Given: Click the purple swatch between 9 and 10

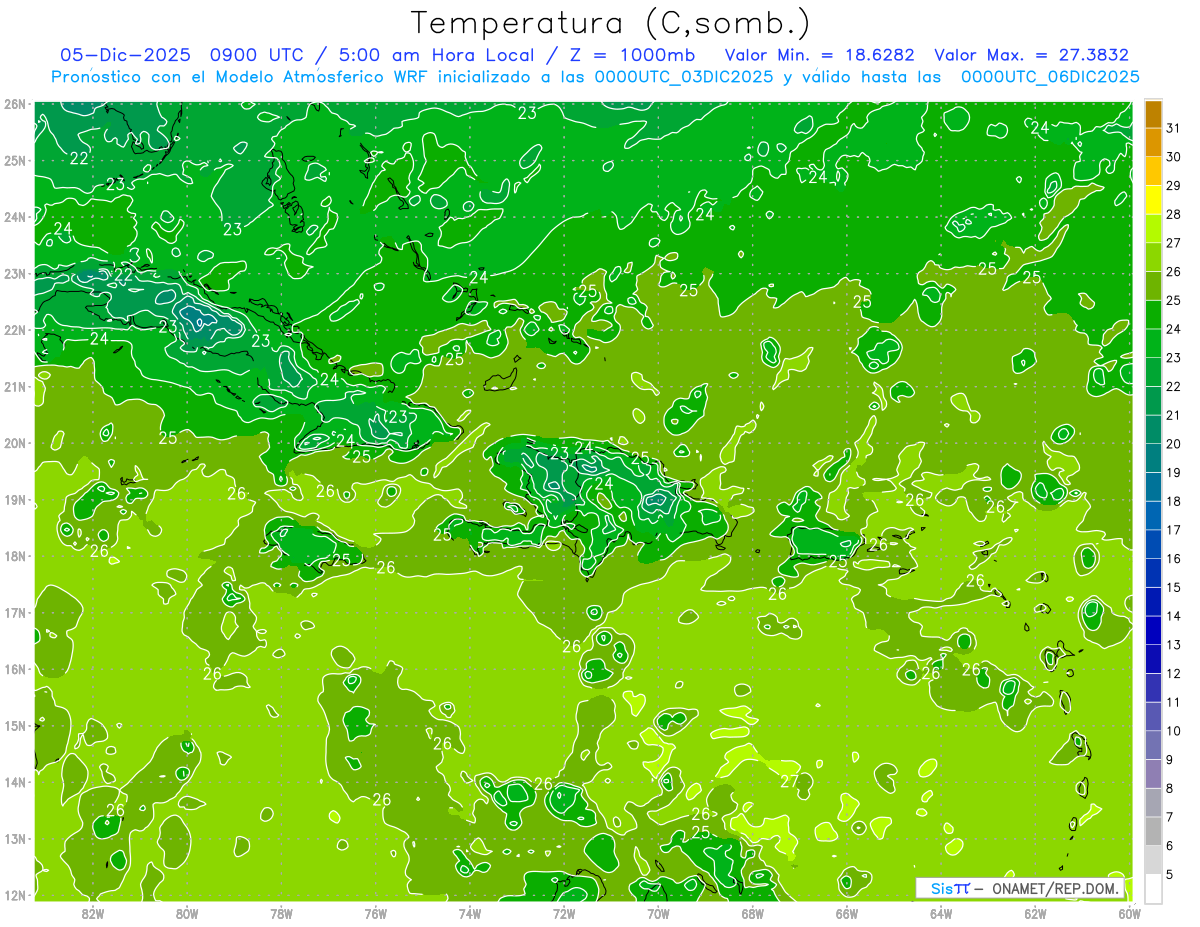Looking at the screenshot, I should point(1153,745).
